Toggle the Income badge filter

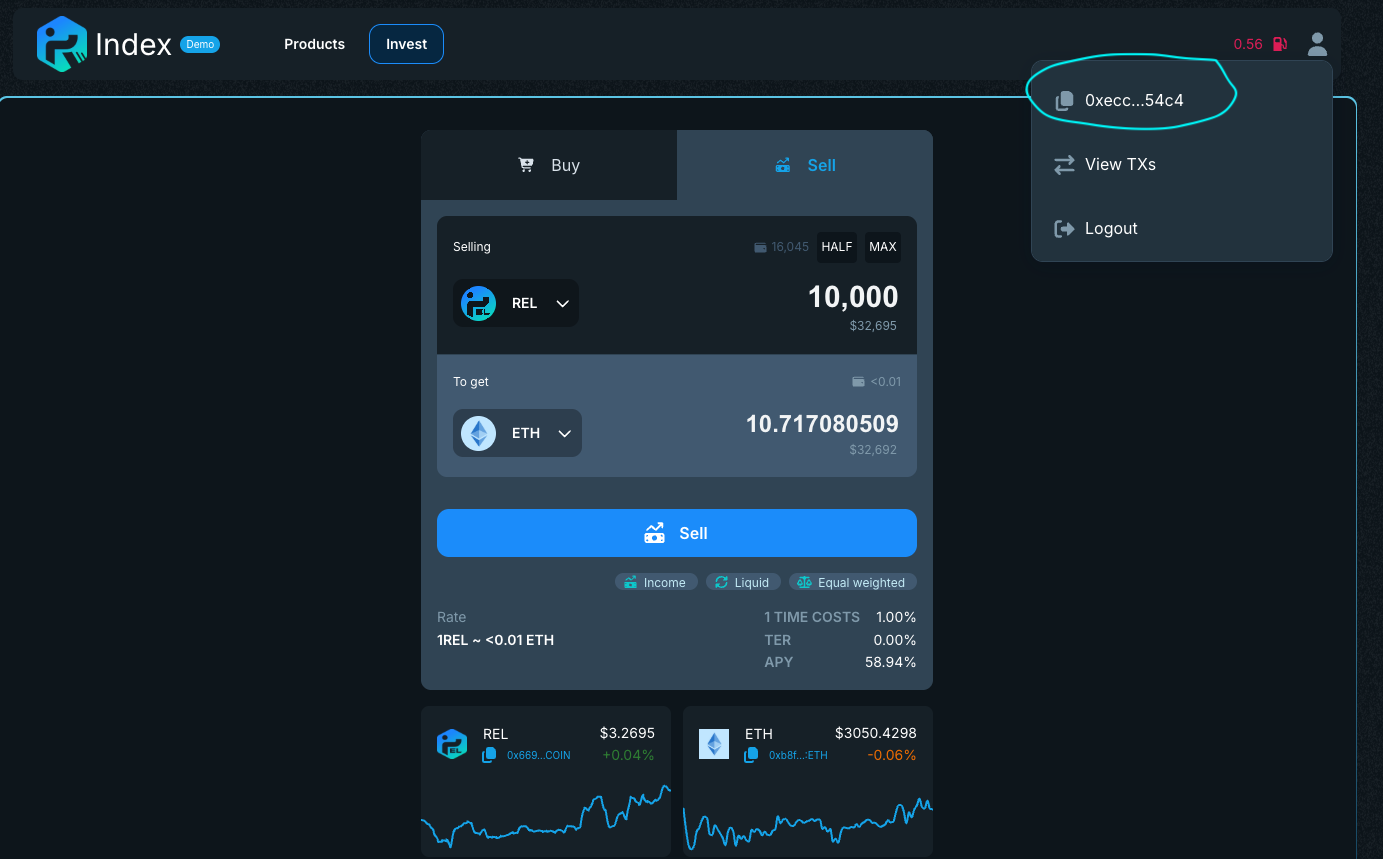tap(656, 581)
